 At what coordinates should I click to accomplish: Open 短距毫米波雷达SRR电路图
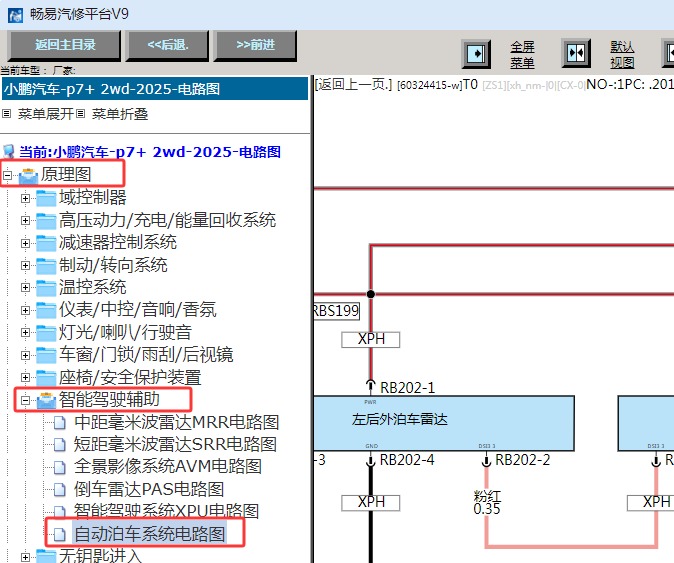tap(175, 444)
